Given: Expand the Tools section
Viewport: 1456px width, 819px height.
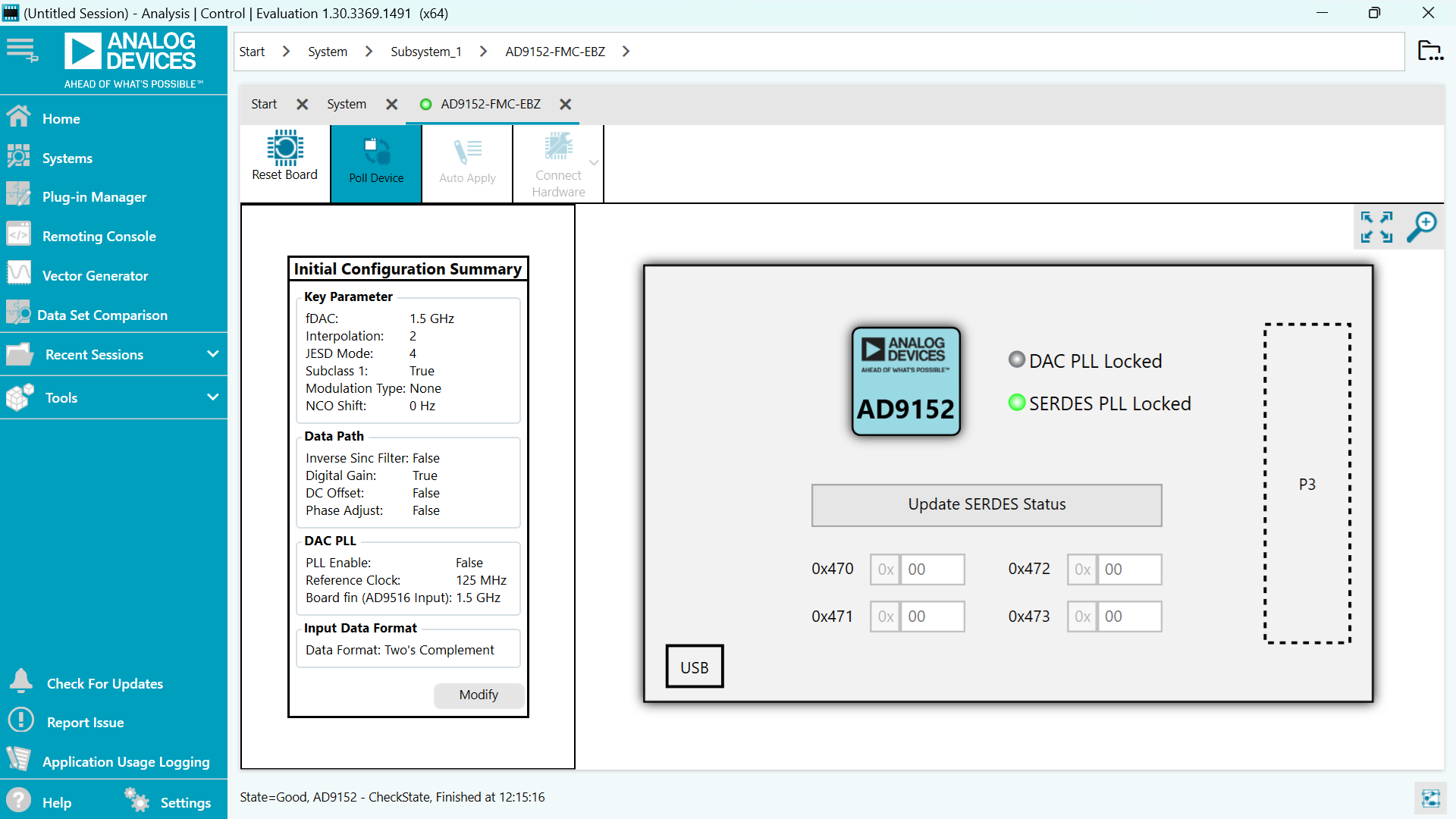Looking at the screenshot, I should click(x=212, y=397).
